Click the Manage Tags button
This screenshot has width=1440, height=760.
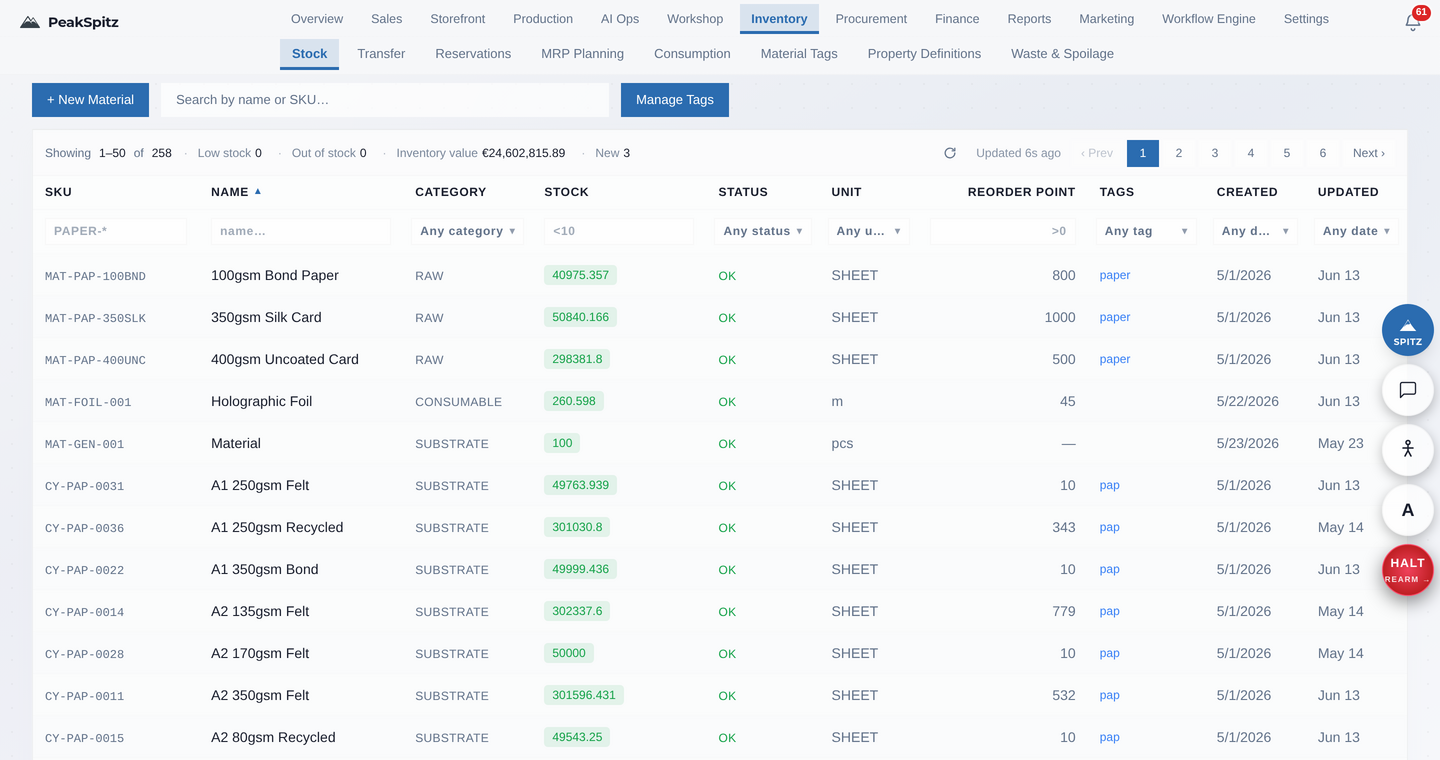click(x=675, y=100)
